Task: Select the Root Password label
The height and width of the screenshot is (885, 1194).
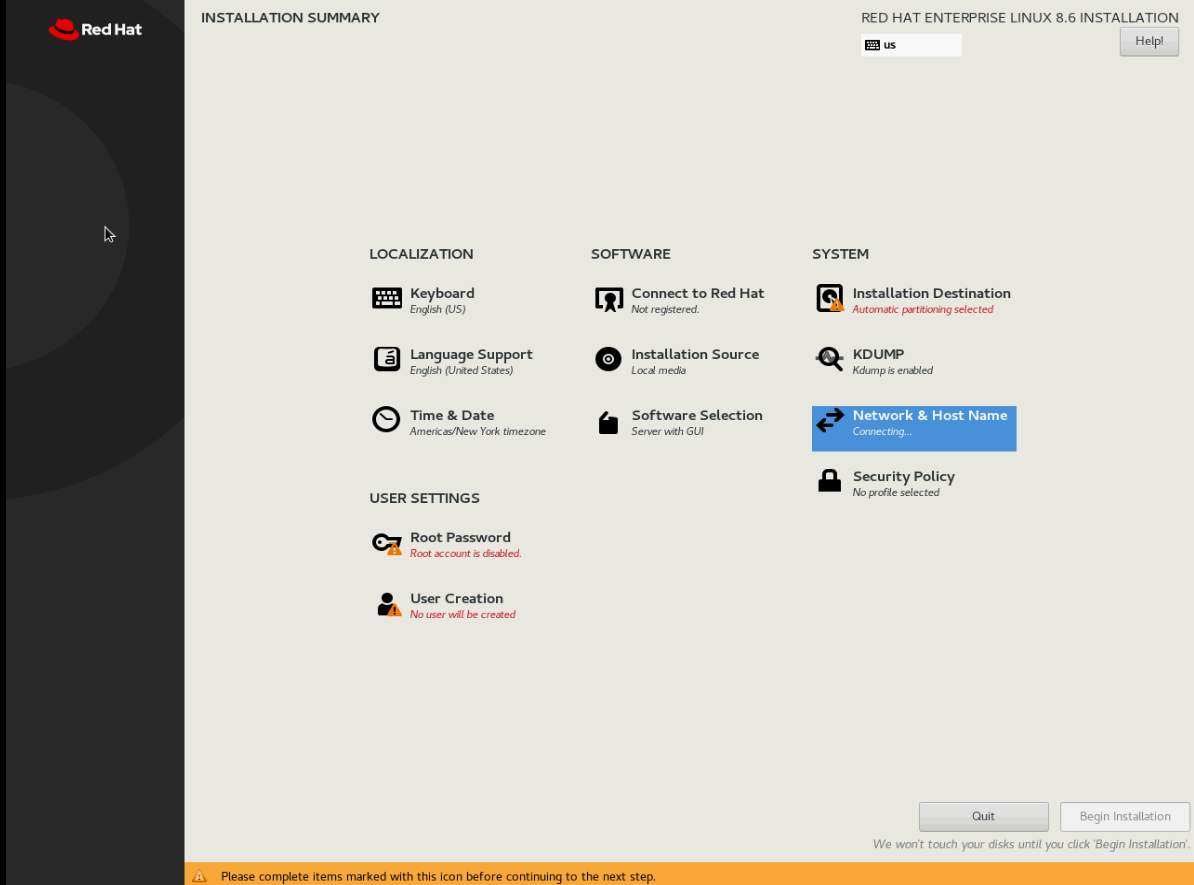Action: click(x=460, y=537)
